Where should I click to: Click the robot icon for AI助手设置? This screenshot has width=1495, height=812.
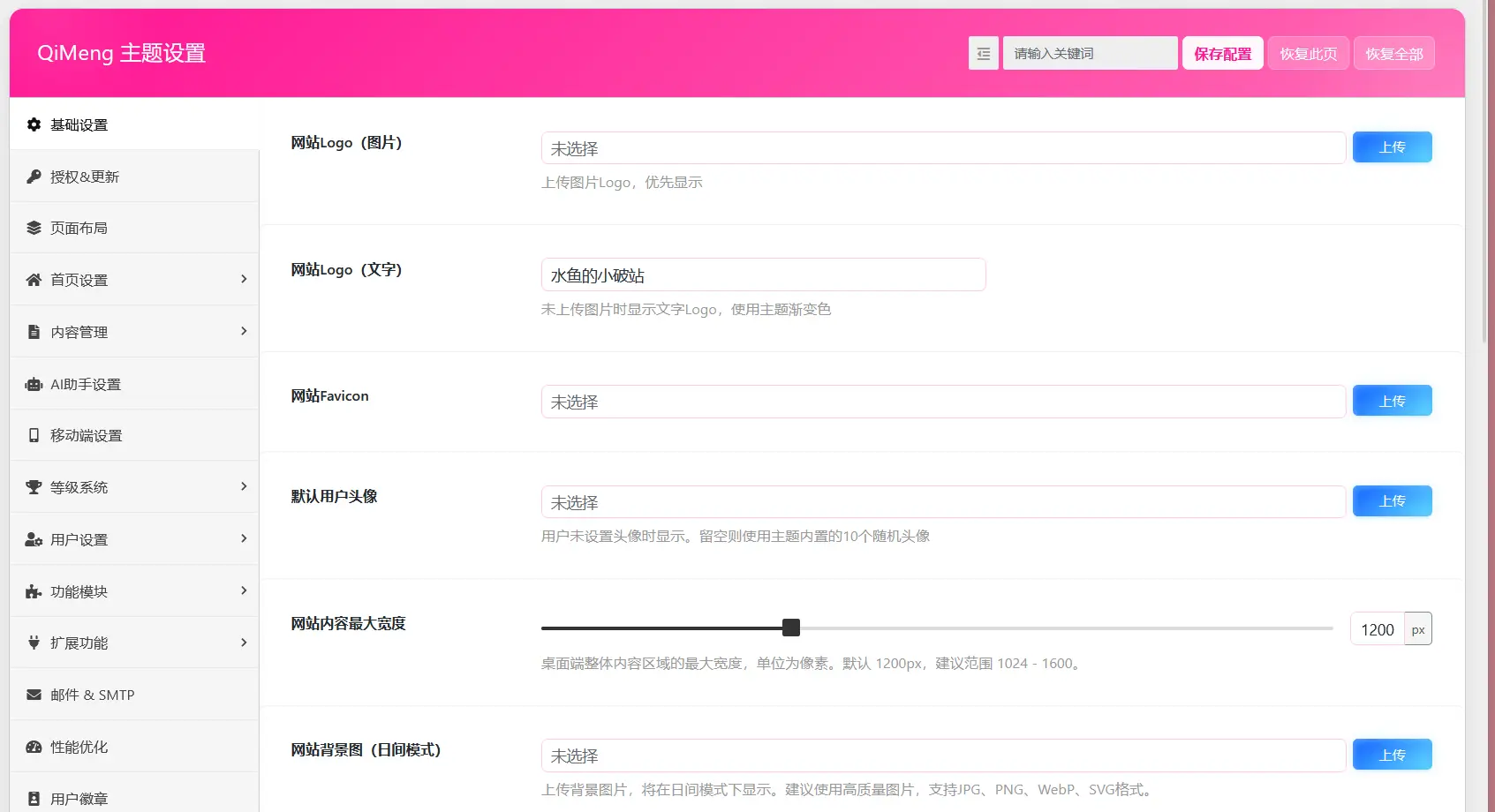pyautogui.click(x=34, y=384)
